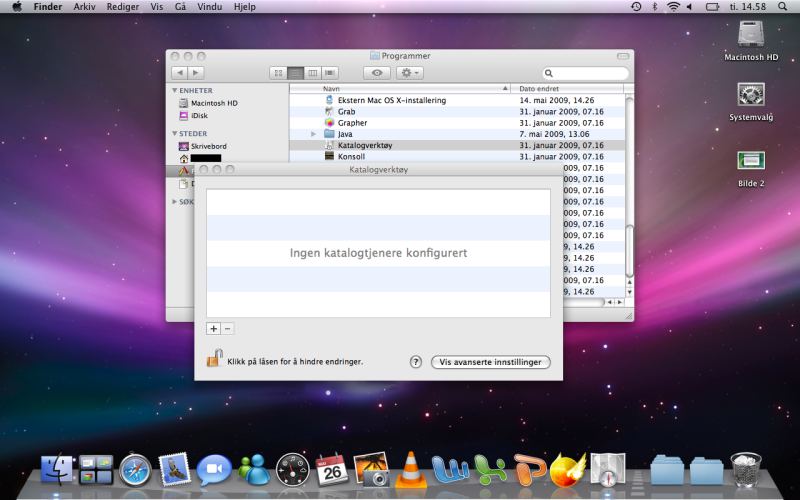The height and width of the screenshot is (500, 800).
Task: Open Microsoft Word from the Dock
Action: click(450, 469)
